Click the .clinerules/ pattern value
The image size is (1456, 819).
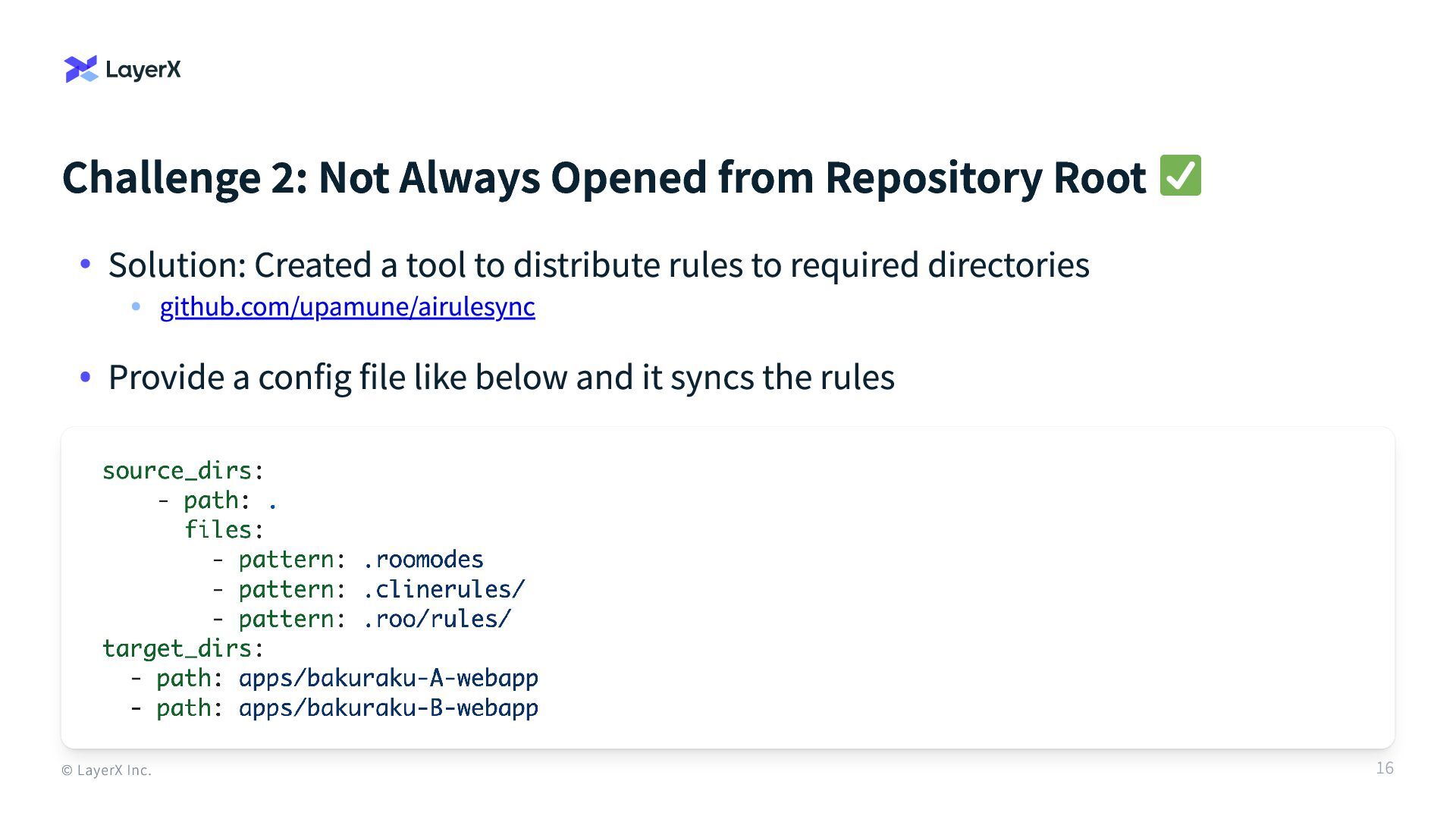[443, 589]
